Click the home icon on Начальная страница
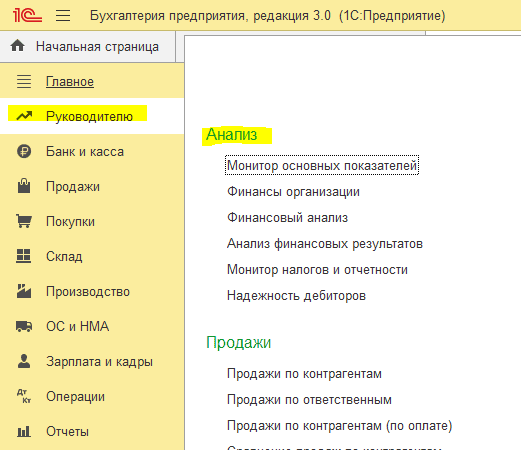Image resolution: width=521 pixels, height=450 pixels. click(x=18, y=46)
